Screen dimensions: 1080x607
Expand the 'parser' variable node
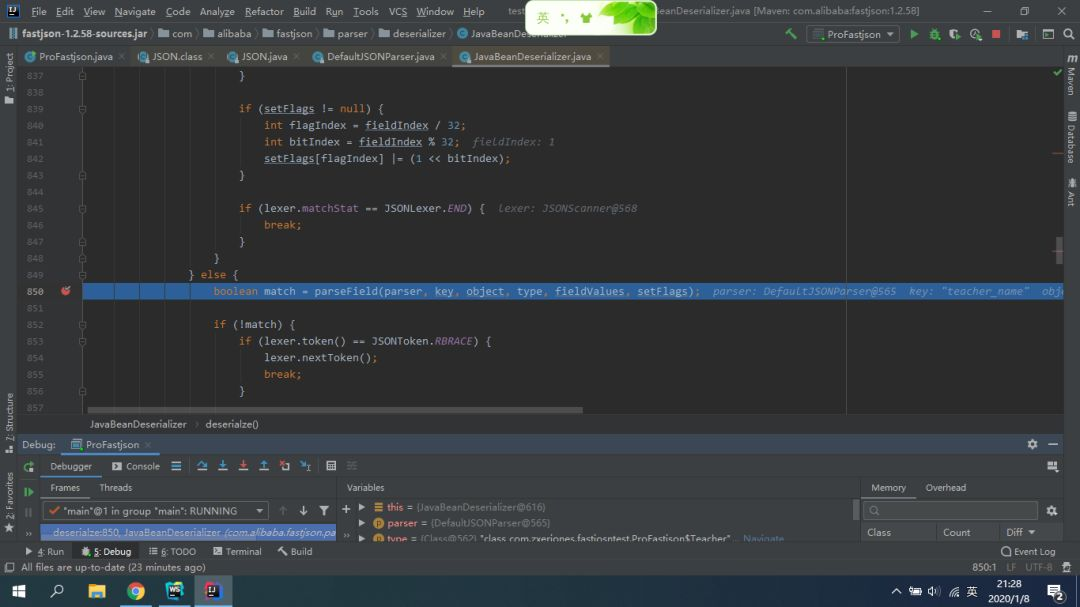click(362, 523)
